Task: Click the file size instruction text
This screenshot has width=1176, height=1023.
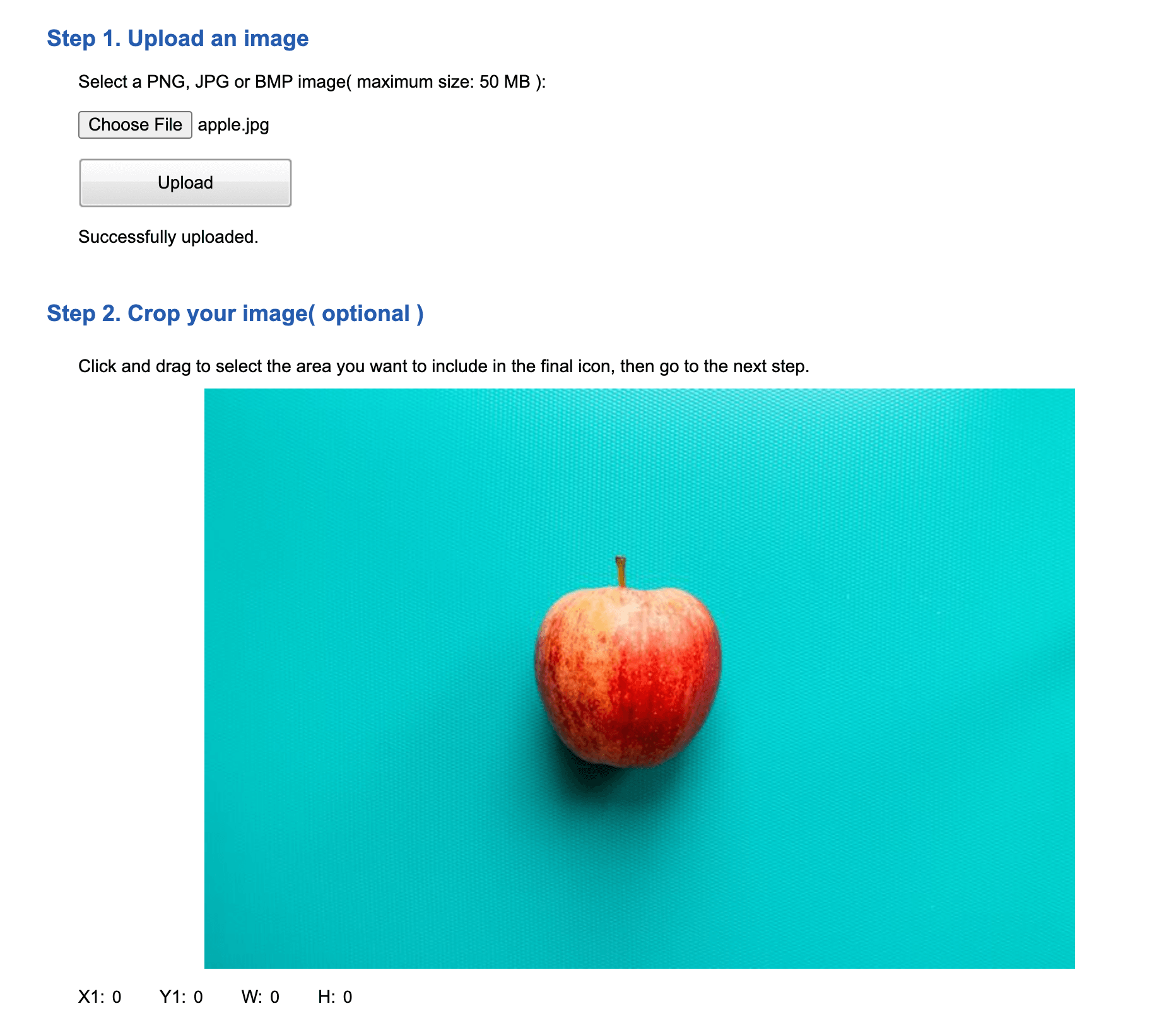Action: [x=312, y=82]
